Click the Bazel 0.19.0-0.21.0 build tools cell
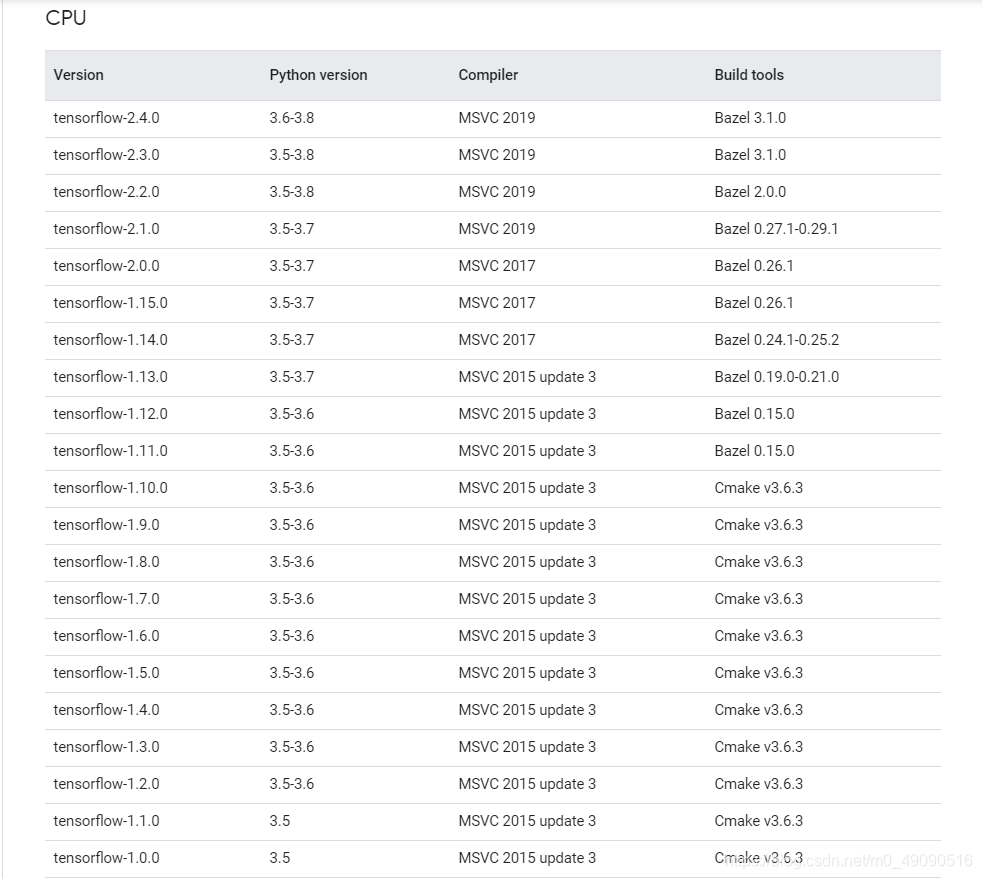 click(x=777, y=376)
